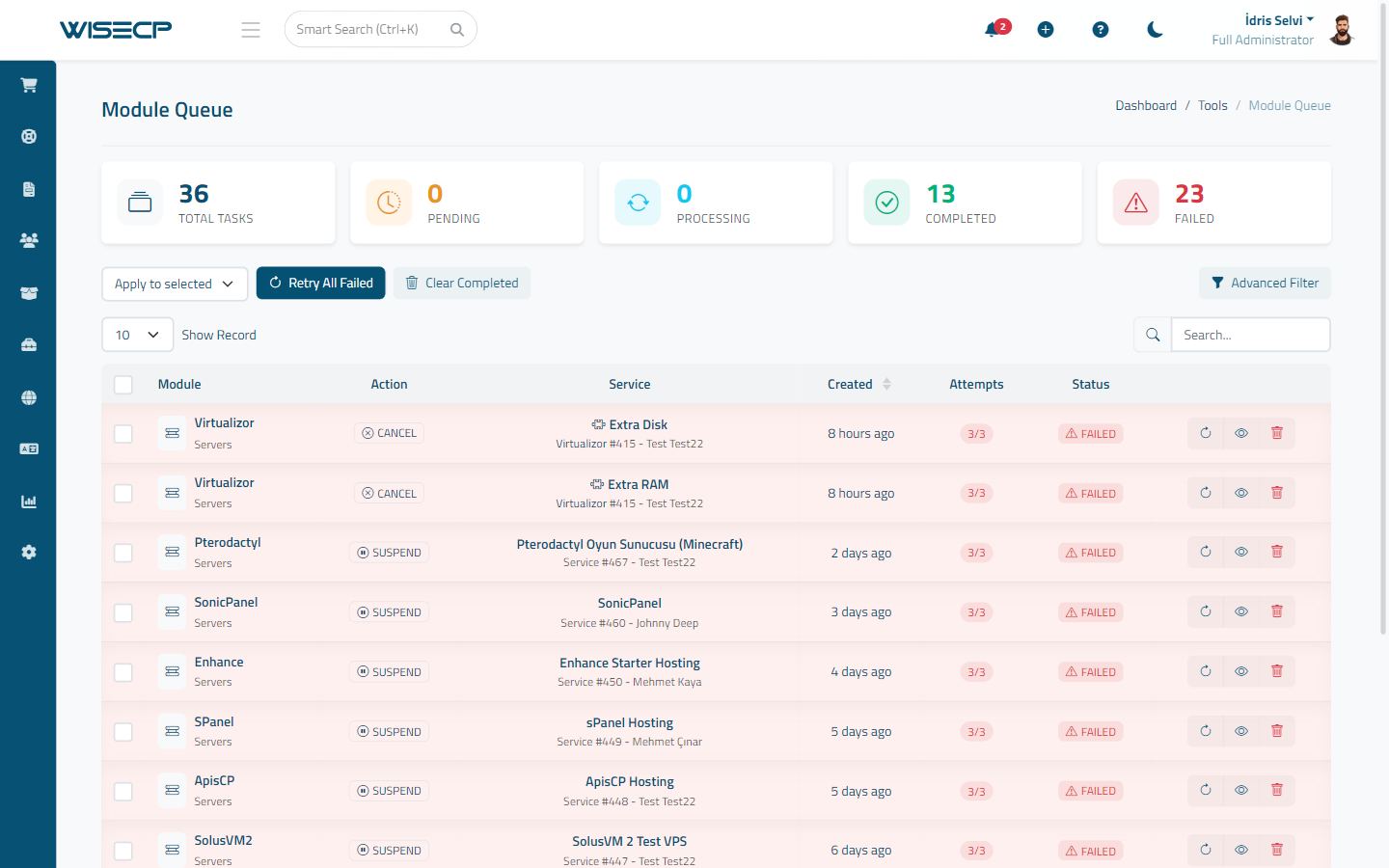Viewport: 1389px width, 868px height.
Task: Click the plus quick-add icon in header
Action: [x=1046, y=30]
